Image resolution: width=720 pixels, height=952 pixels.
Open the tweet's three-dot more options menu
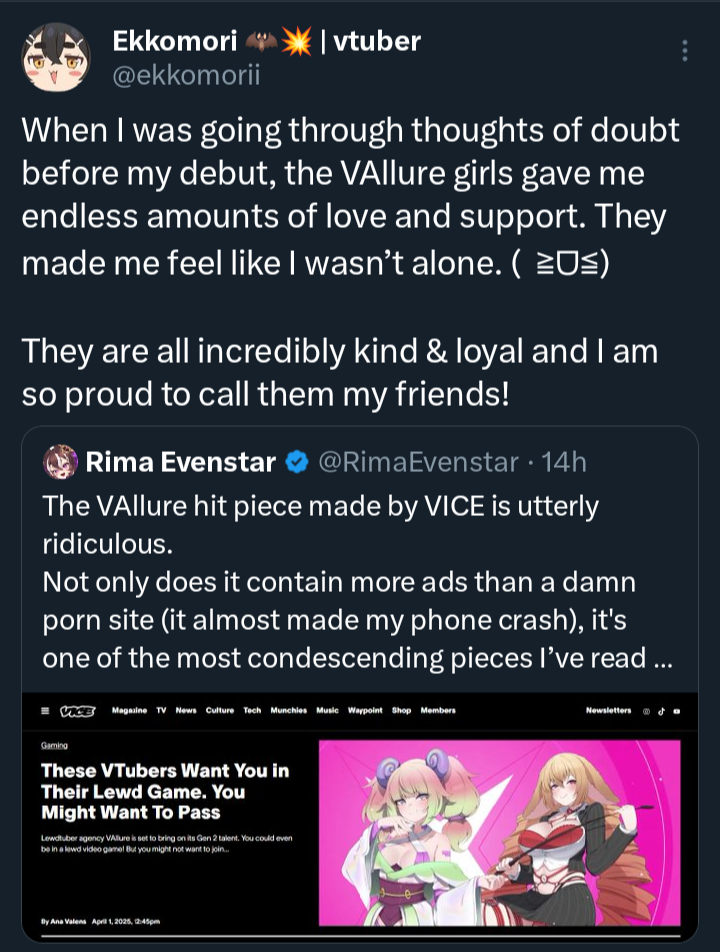point(684,50)
